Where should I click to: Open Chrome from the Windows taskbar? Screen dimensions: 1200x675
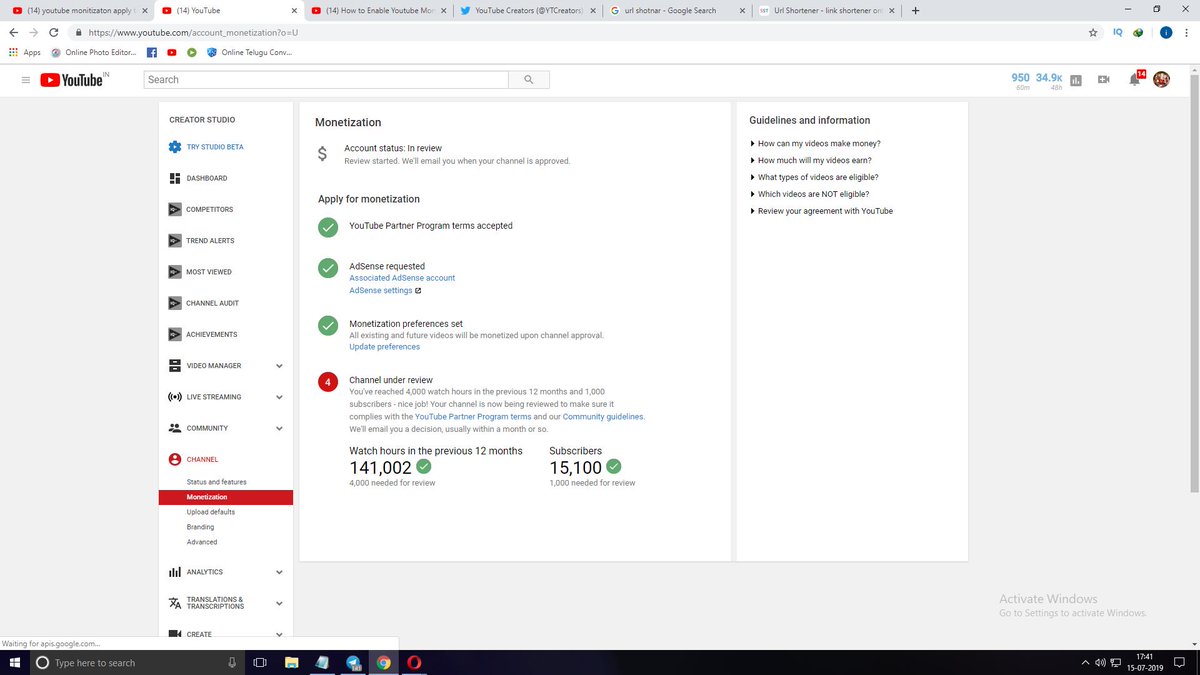(x=383, y=662)
